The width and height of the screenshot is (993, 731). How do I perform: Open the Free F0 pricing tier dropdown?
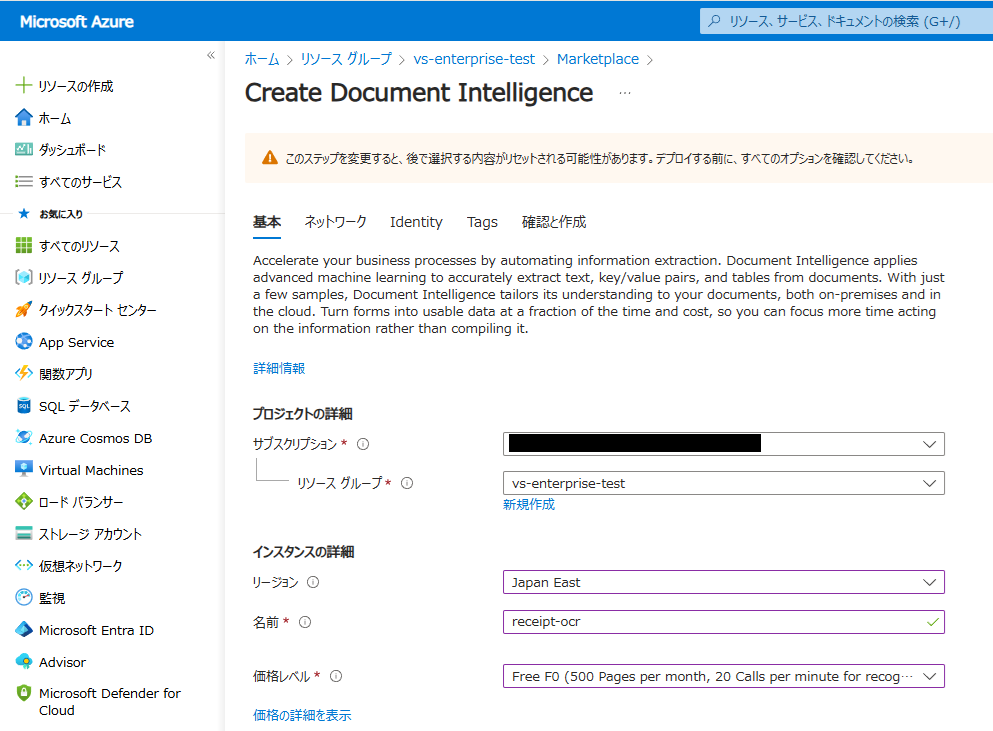pyautogui.click(x=723, y=676)
